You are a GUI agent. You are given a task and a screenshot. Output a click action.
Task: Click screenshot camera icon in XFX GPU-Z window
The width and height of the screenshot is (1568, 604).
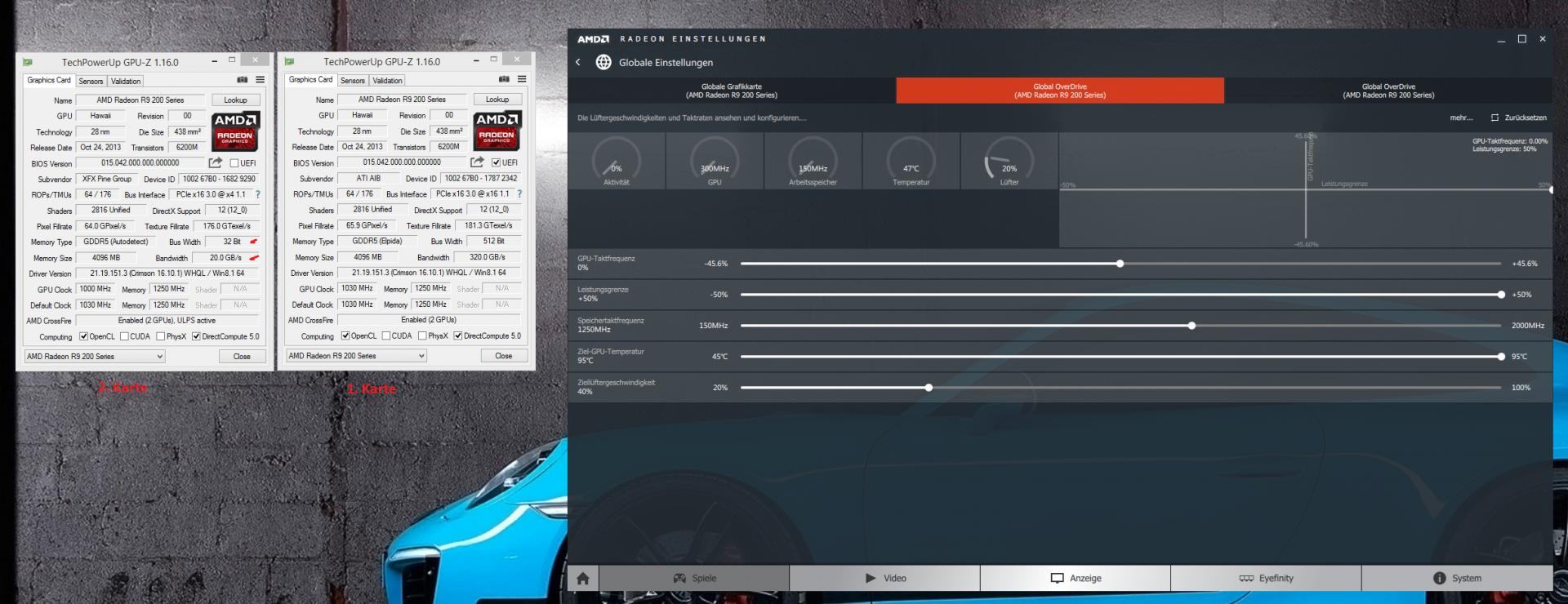coord(243,80)
